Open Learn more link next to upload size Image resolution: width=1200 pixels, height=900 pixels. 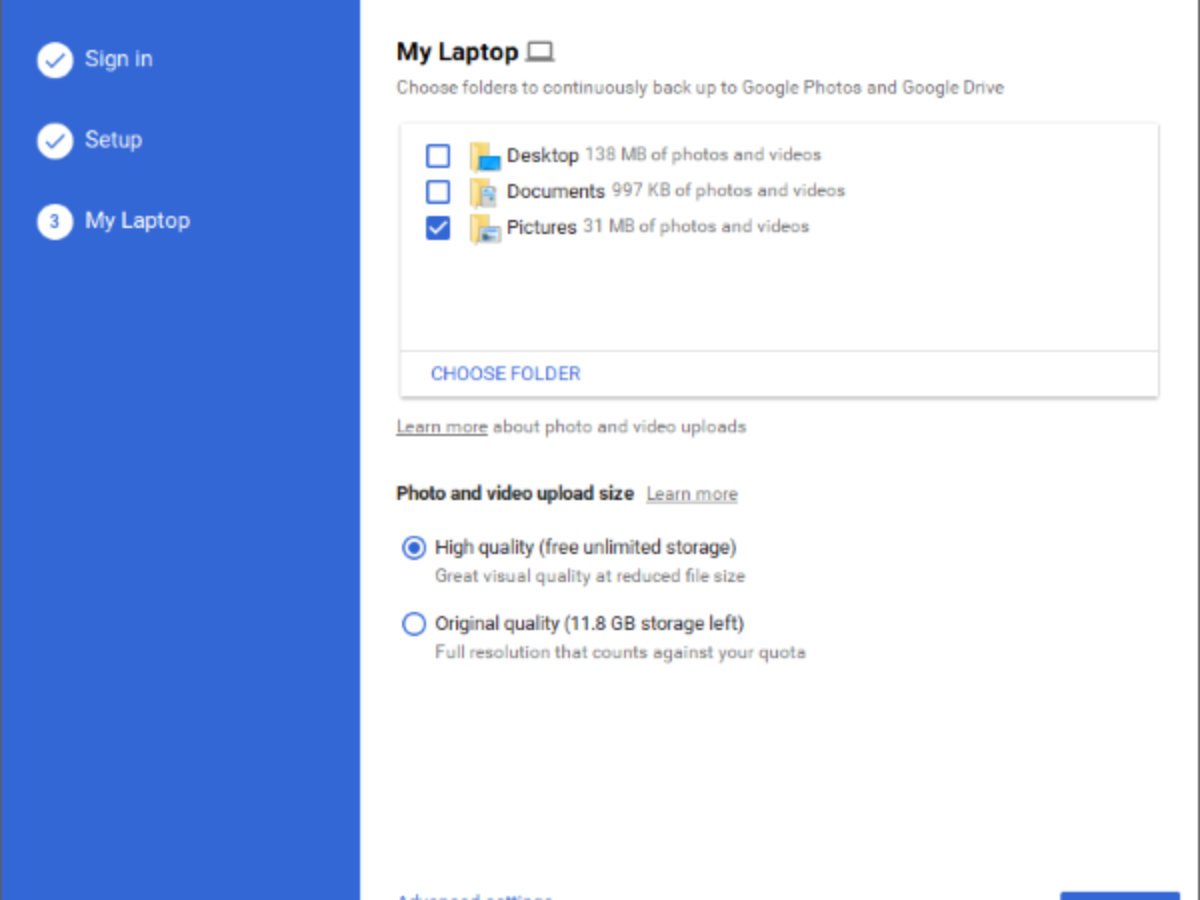(692, 494)
